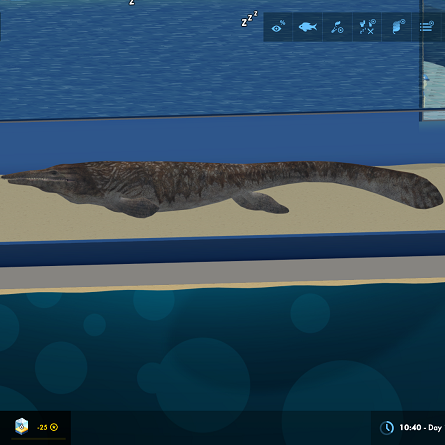
Task: Click the lagoon cube icon
Action: [21, 426]
